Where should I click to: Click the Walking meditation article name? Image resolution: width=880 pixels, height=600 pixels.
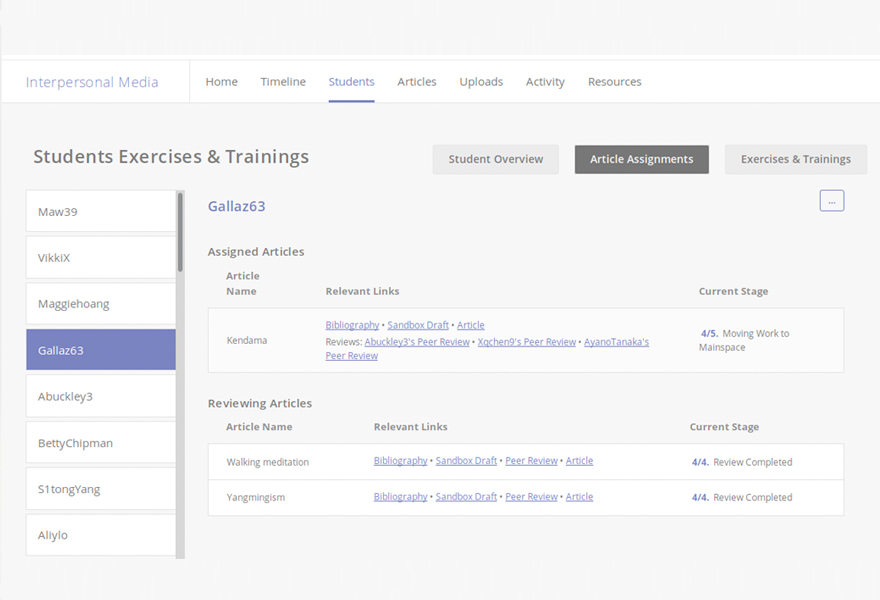268,462
